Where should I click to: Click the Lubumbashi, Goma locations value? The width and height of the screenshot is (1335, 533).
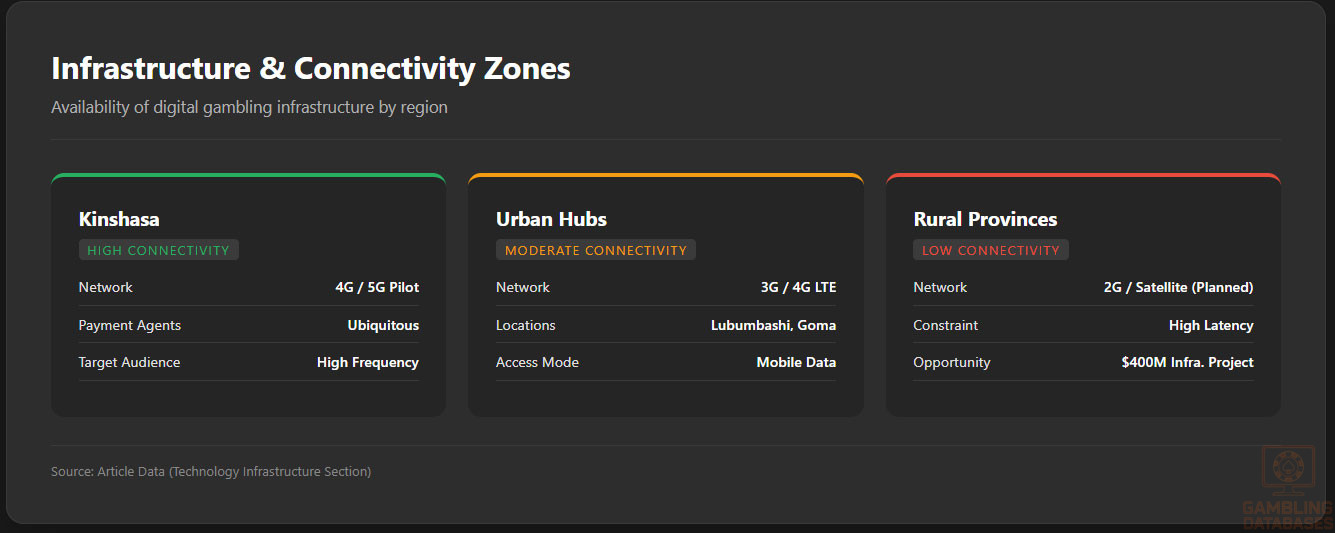click(x=773, y=325)
